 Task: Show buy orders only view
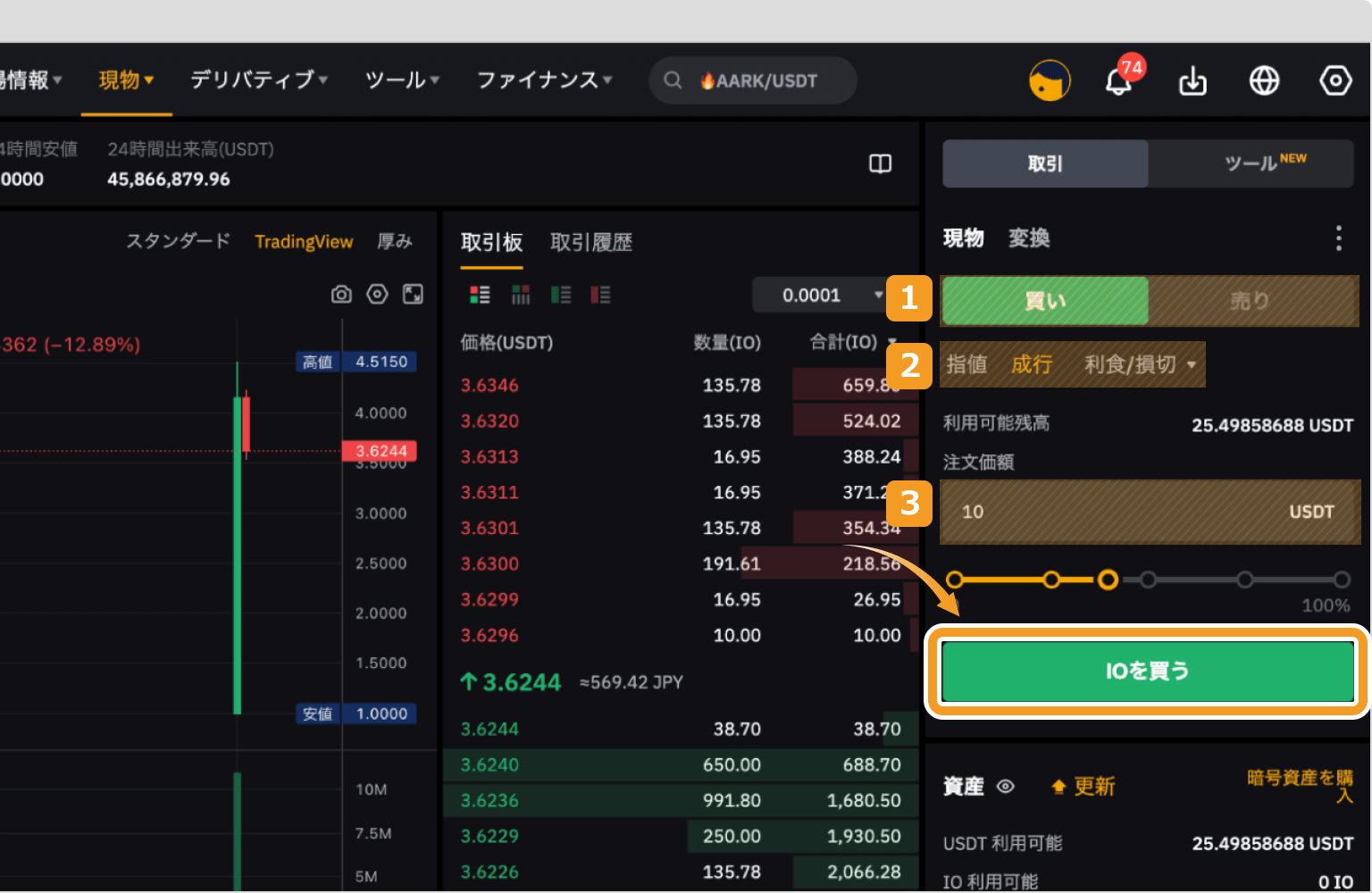(x=561, y=295)
